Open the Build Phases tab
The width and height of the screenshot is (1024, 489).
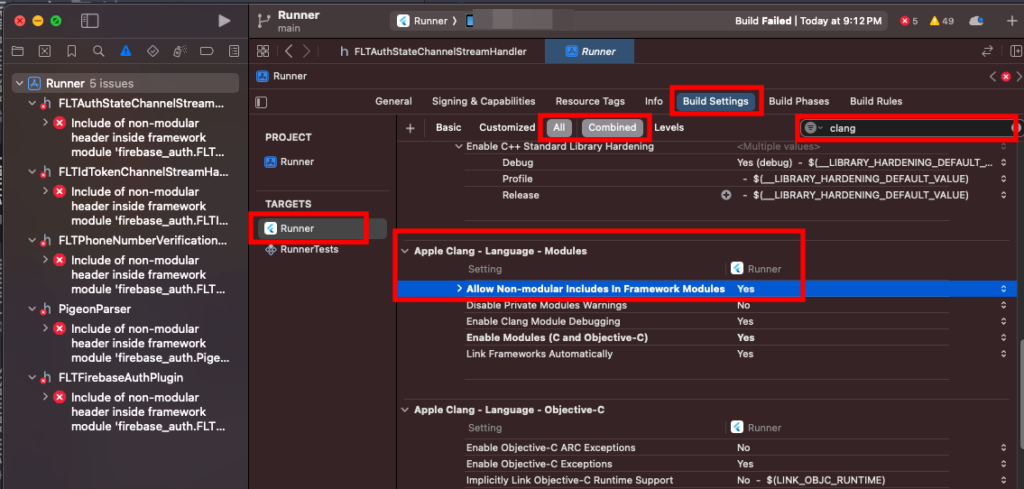click(x=799, y=101)
